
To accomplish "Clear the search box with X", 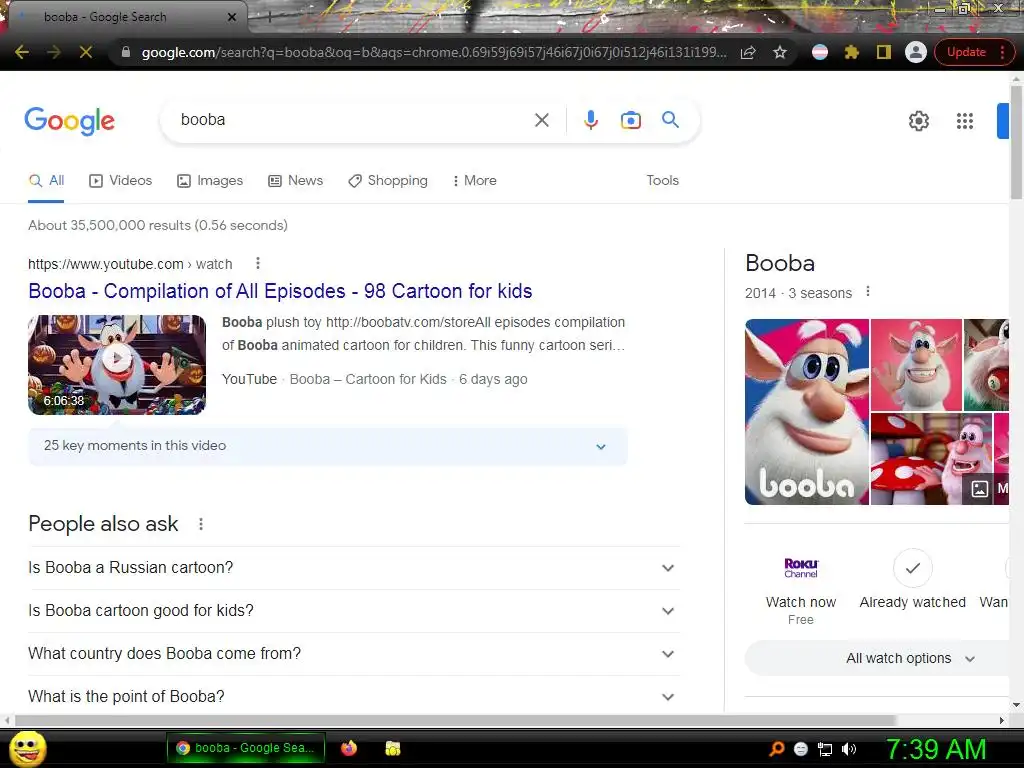I will tap(541, 120).
